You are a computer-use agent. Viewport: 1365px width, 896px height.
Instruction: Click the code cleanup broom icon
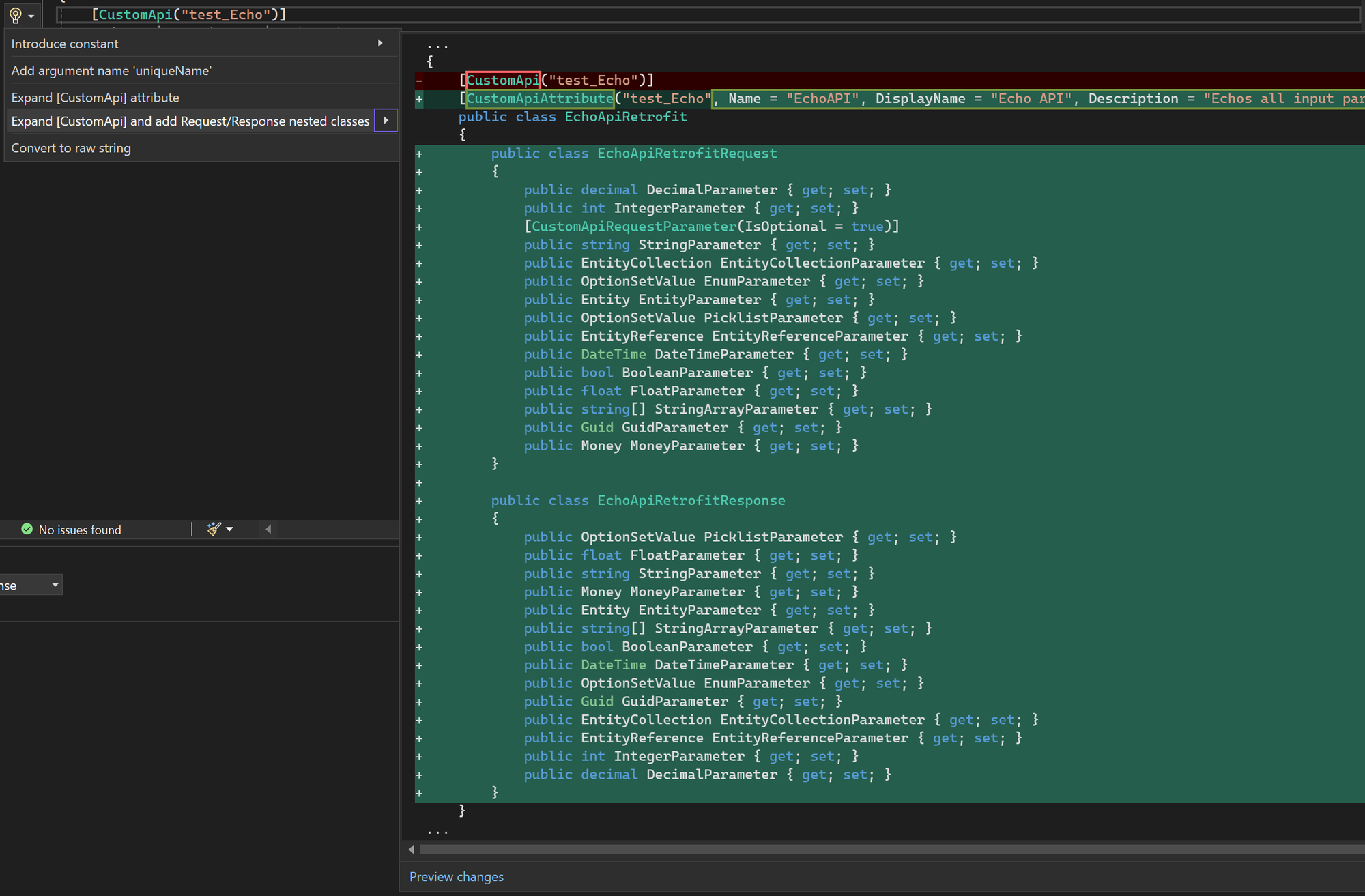[214, 529]
